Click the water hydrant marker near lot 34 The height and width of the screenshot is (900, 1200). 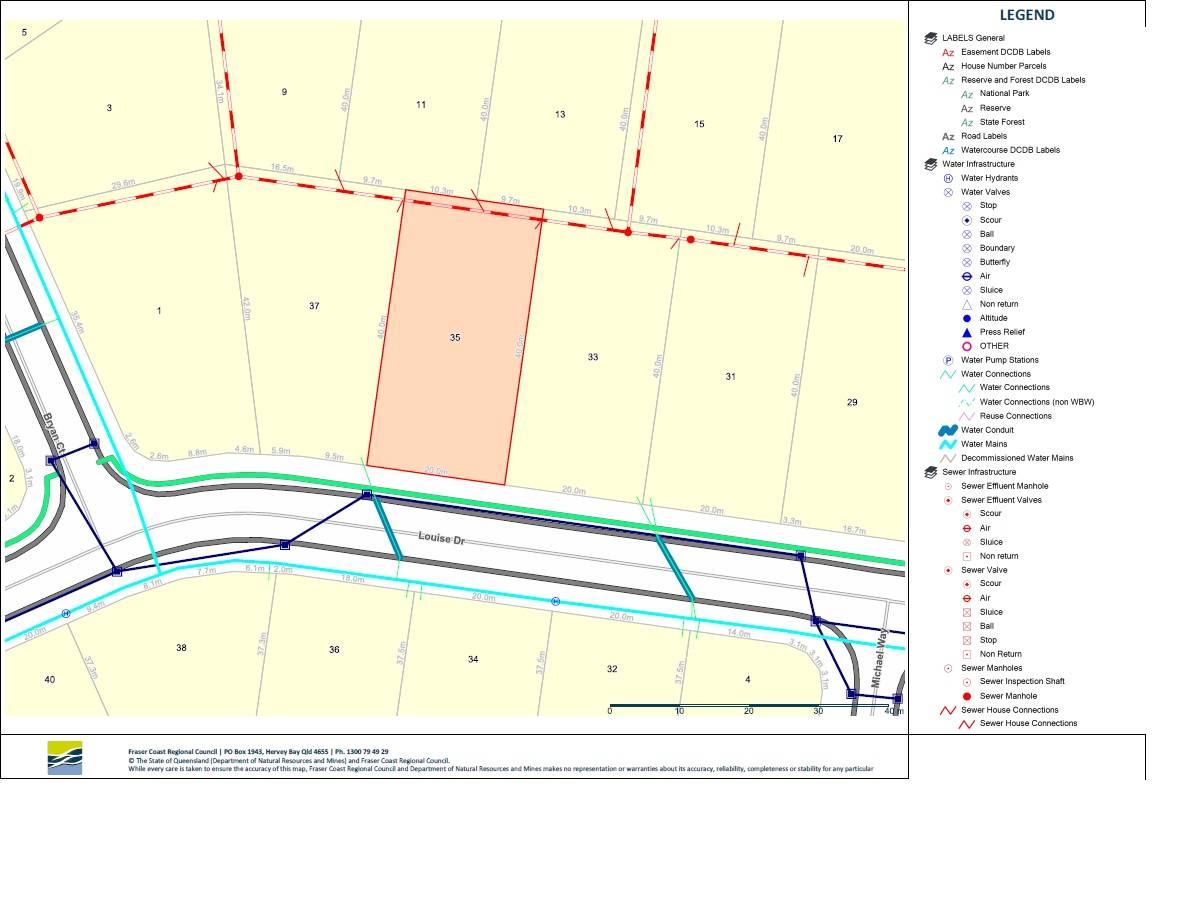tap(556, 601)
